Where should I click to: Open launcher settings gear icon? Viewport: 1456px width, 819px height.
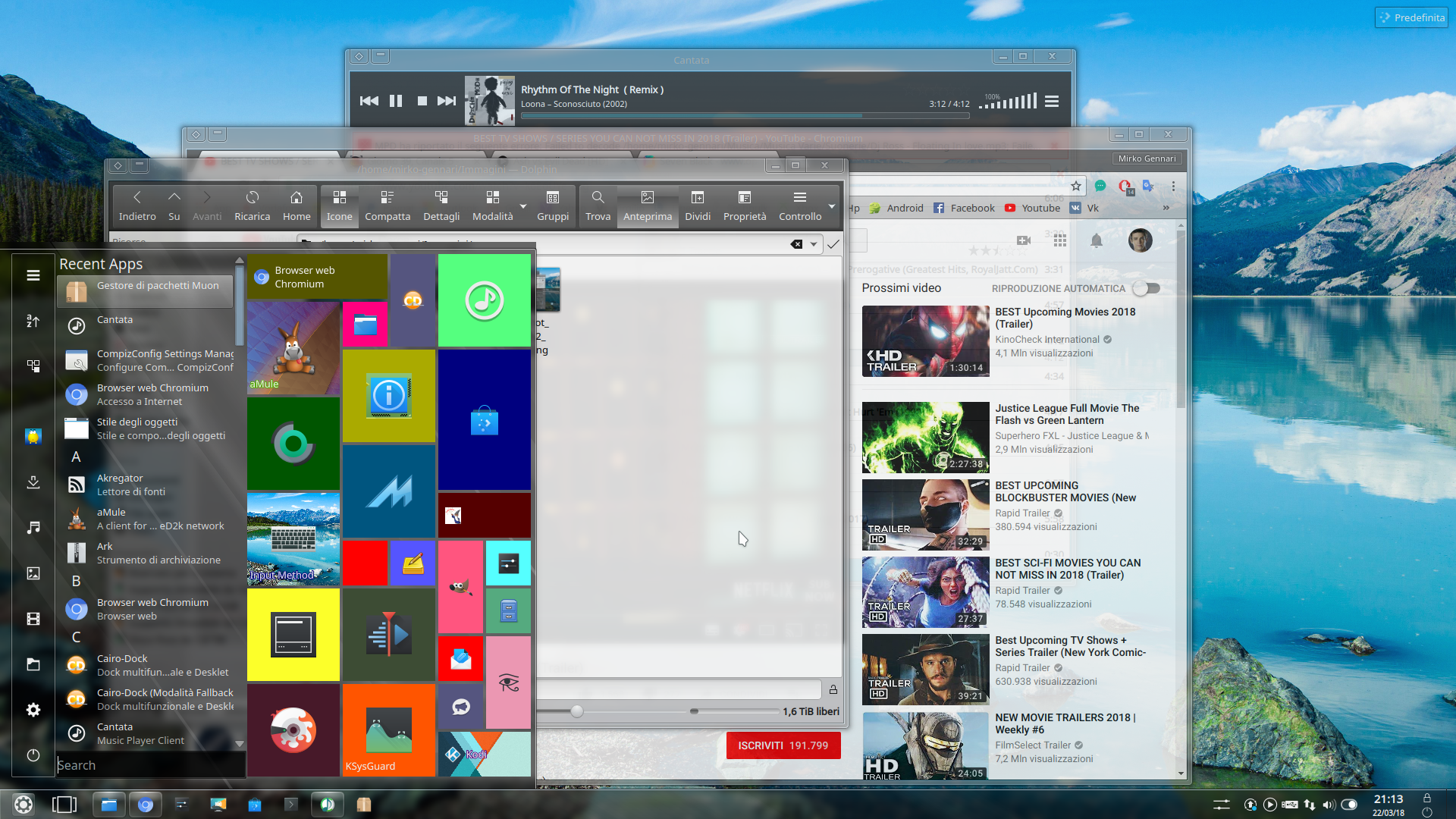tap(33, 710)
